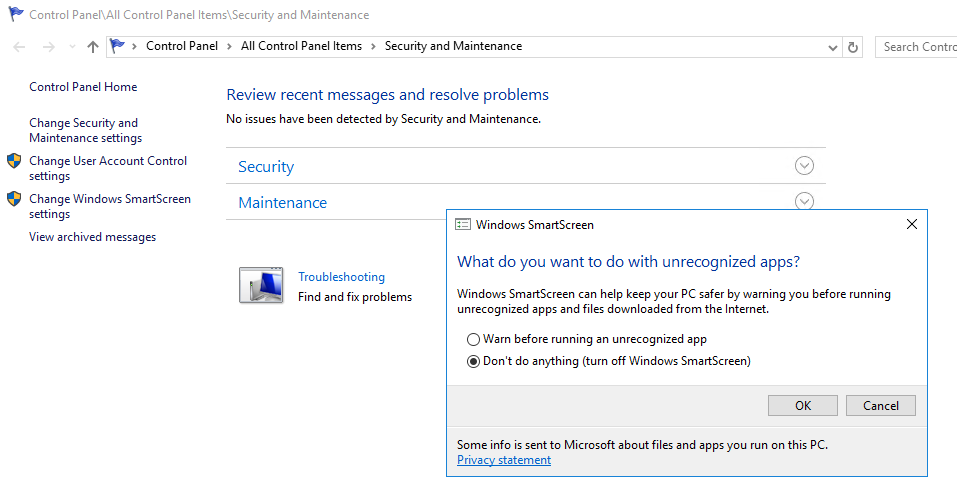Click the Troubleshooting computer icon
The width and height of the screenshot is (957, 488).
tap(261, 285)
